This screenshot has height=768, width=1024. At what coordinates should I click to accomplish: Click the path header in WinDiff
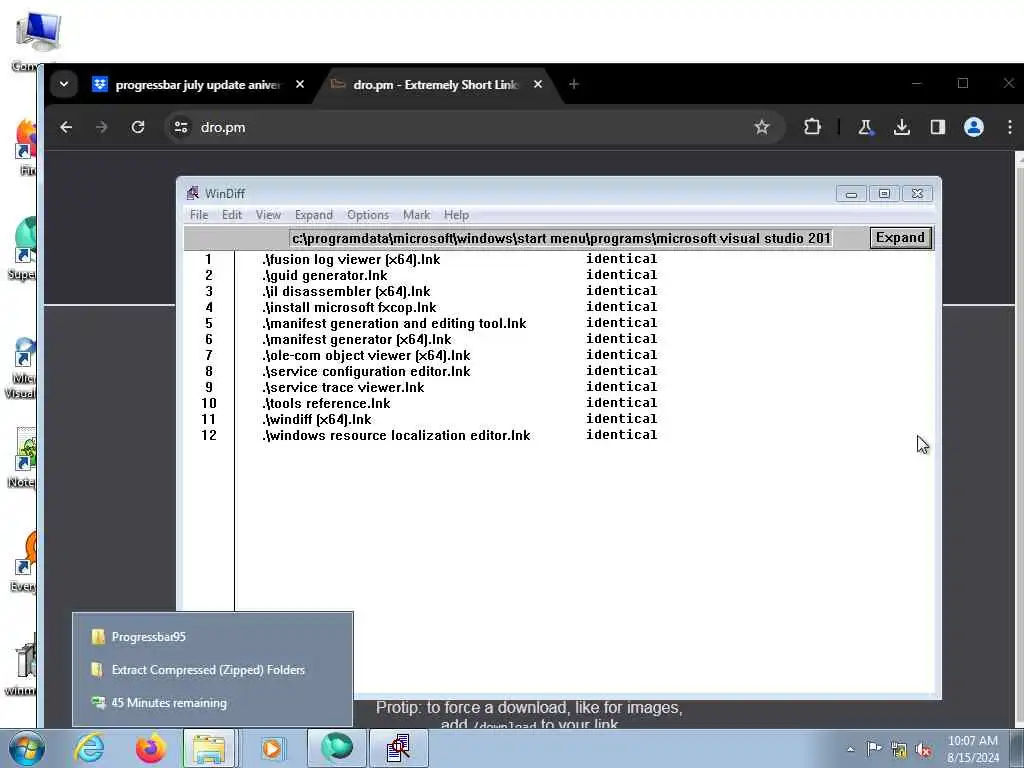coord(561,238)
